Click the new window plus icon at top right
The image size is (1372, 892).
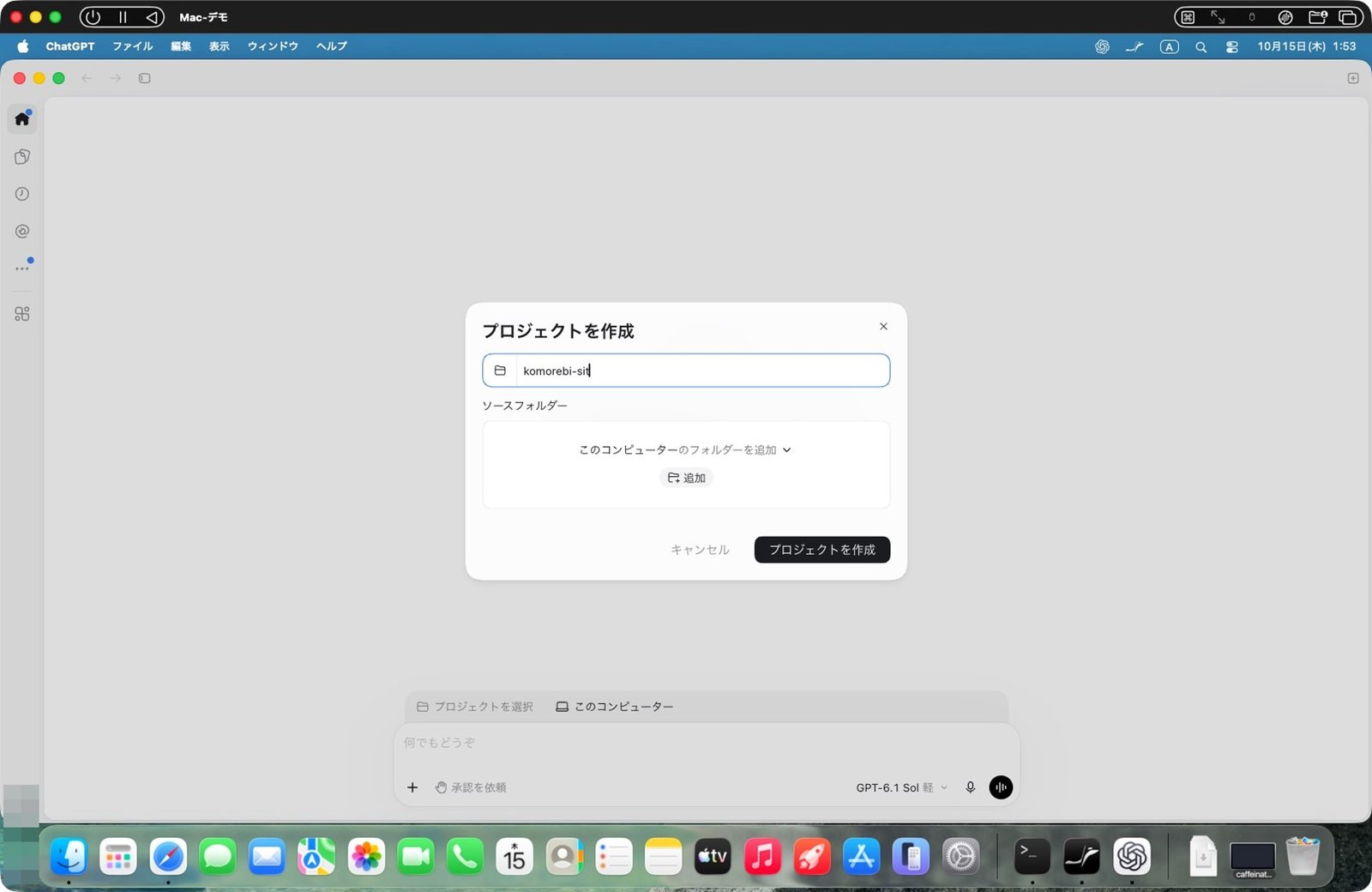pos(1353,78)
